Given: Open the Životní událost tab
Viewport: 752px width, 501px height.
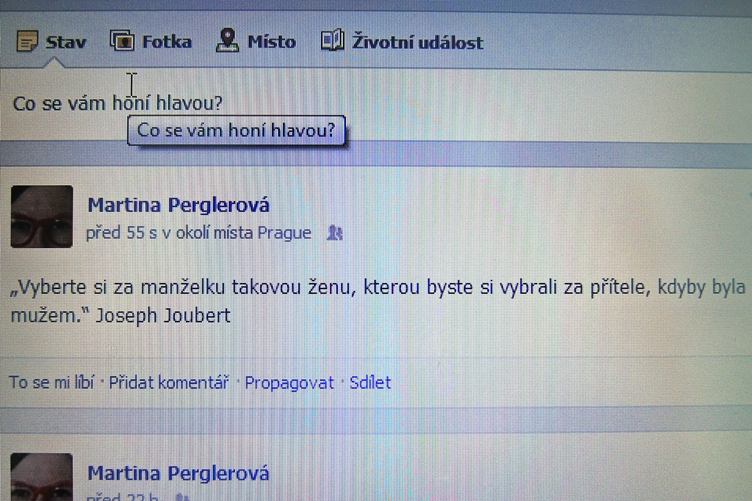Looking at the screenshot, I should click(x=402, y=41).
